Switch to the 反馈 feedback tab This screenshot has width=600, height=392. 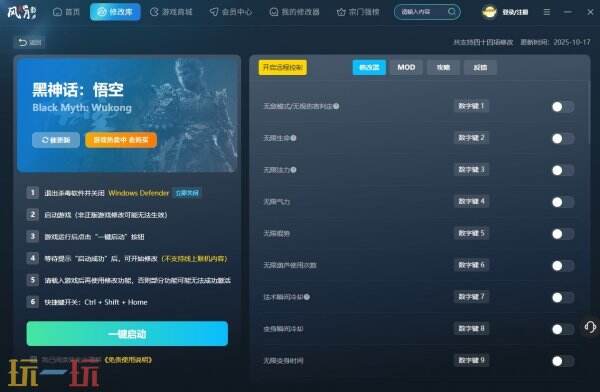click(x=480, y=67)
